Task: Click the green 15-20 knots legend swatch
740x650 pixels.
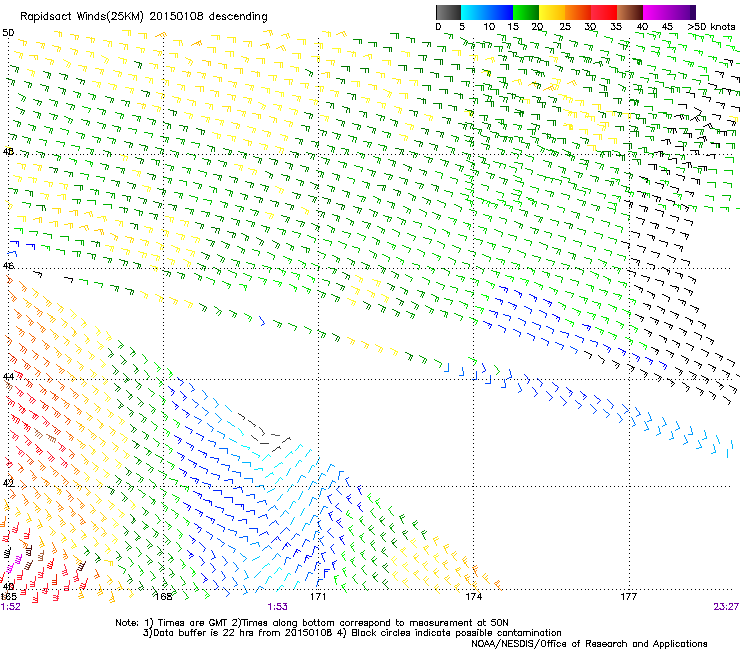Action: (x=526, y=12)
